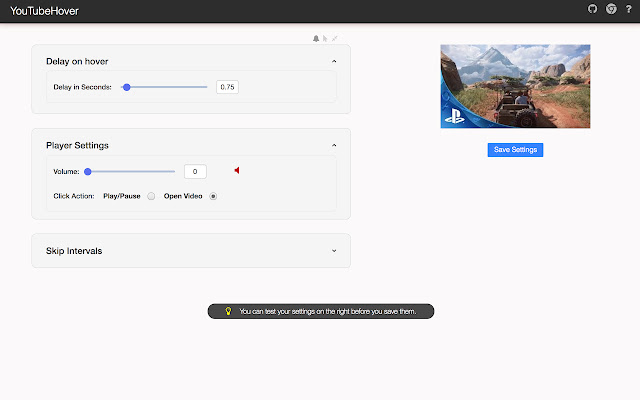
Task: Click the Player Settings heading
Action: coord(77,146)
